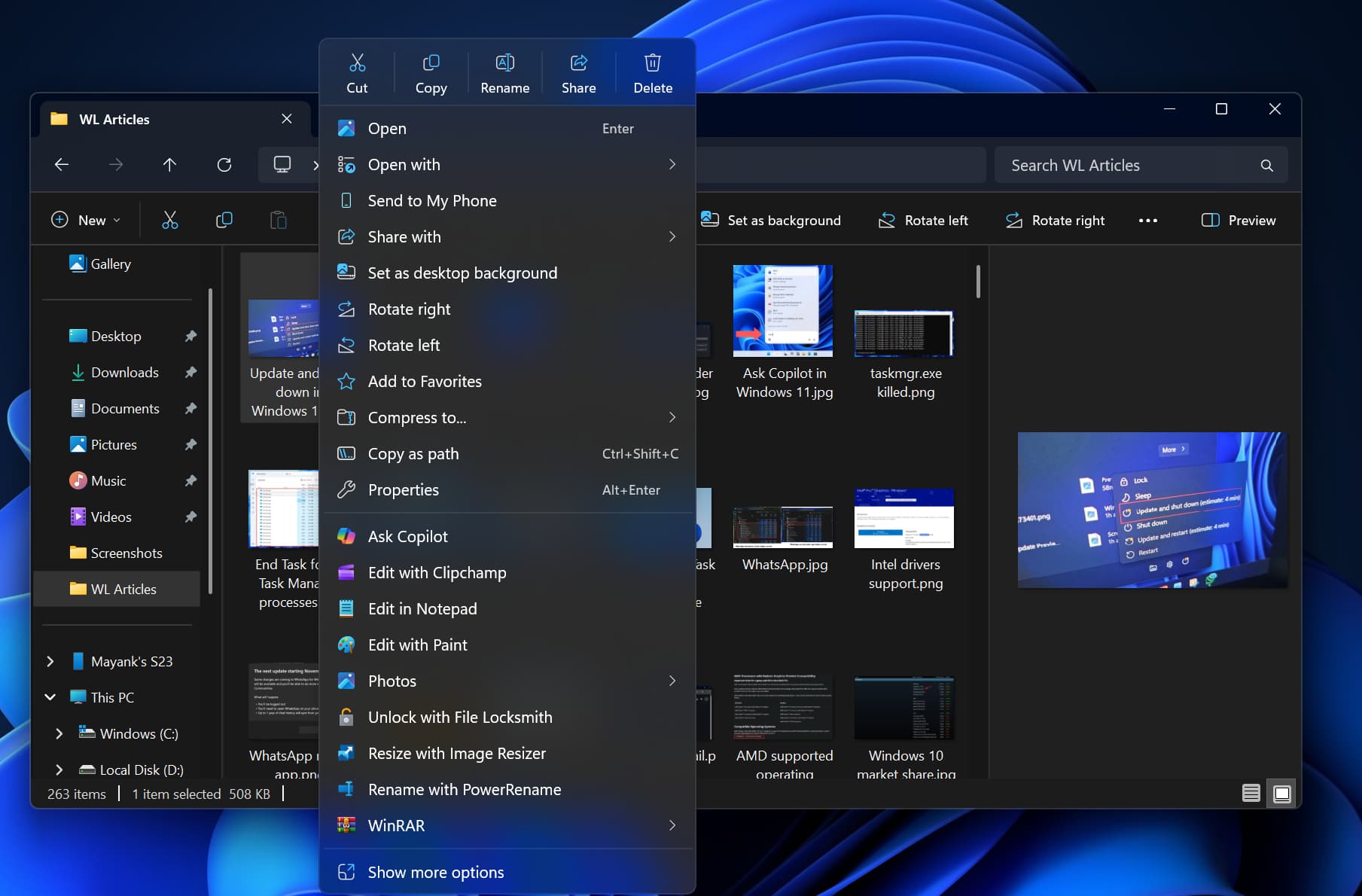Open the See more ellipsis menu
1362x896 pixels.
click(1147, 221)
